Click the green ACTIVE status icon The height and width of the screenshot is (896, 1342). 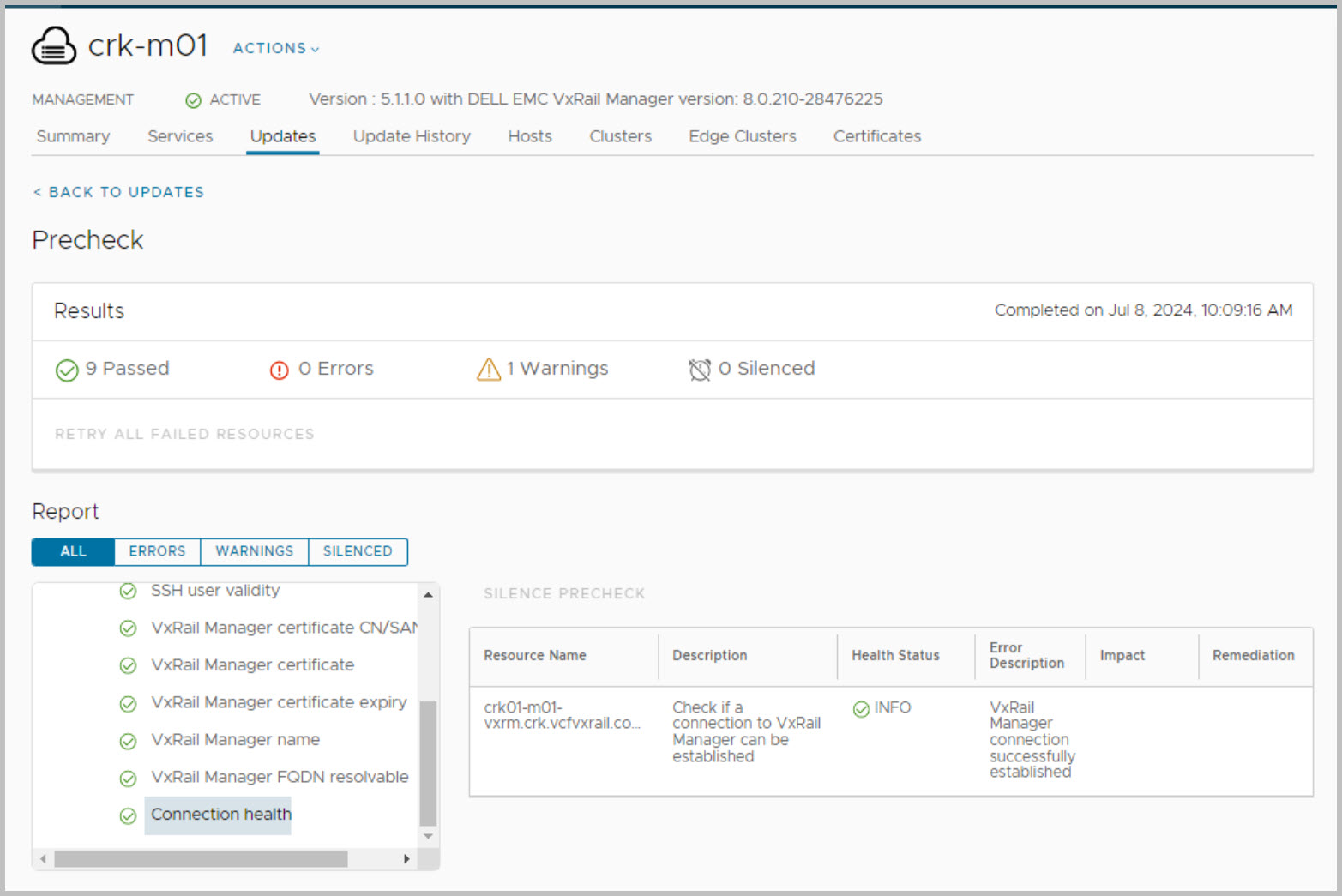(x=194, y=100)
